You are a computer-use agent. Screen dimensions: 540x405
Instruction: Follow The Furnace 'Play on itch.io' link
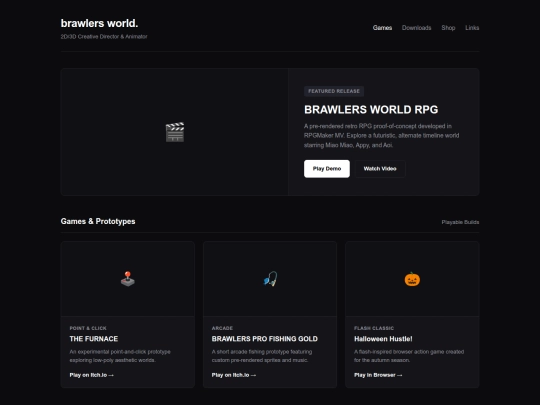pos(91,375)
